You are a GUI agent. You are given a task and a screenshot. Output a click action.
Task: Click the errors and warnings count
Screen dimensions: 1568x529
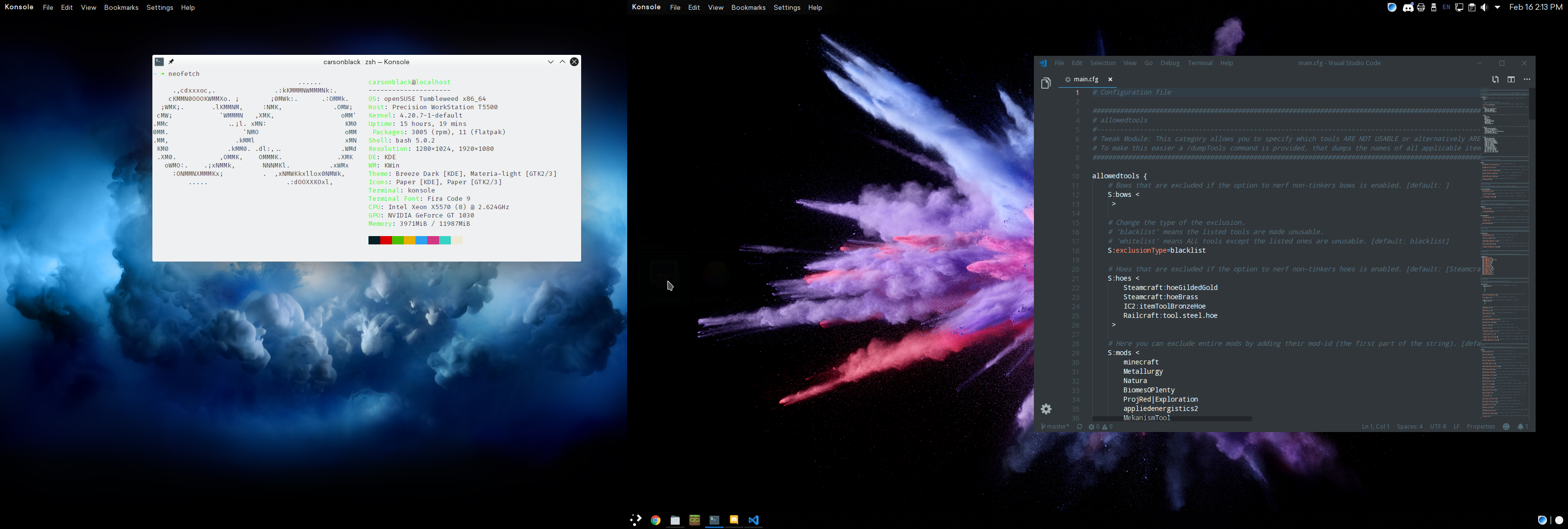[x=1101, y=427]
